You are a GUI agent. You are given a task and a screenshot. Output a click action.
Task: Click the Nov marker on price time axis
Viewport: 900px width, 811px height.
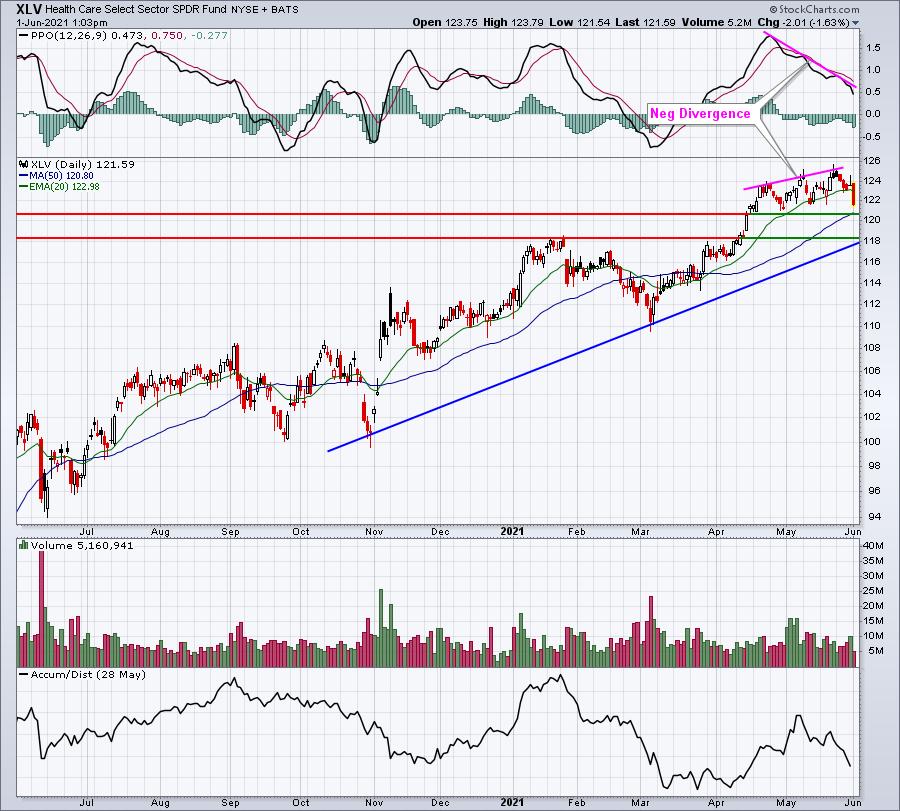tap(374, 531)
